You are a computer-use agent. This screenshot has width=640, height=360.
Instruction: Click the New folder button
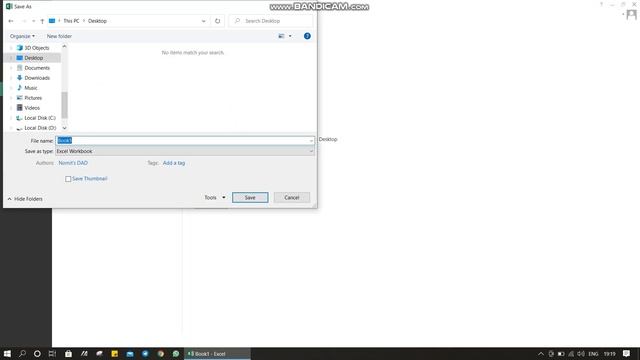click(x=59, y=36)
